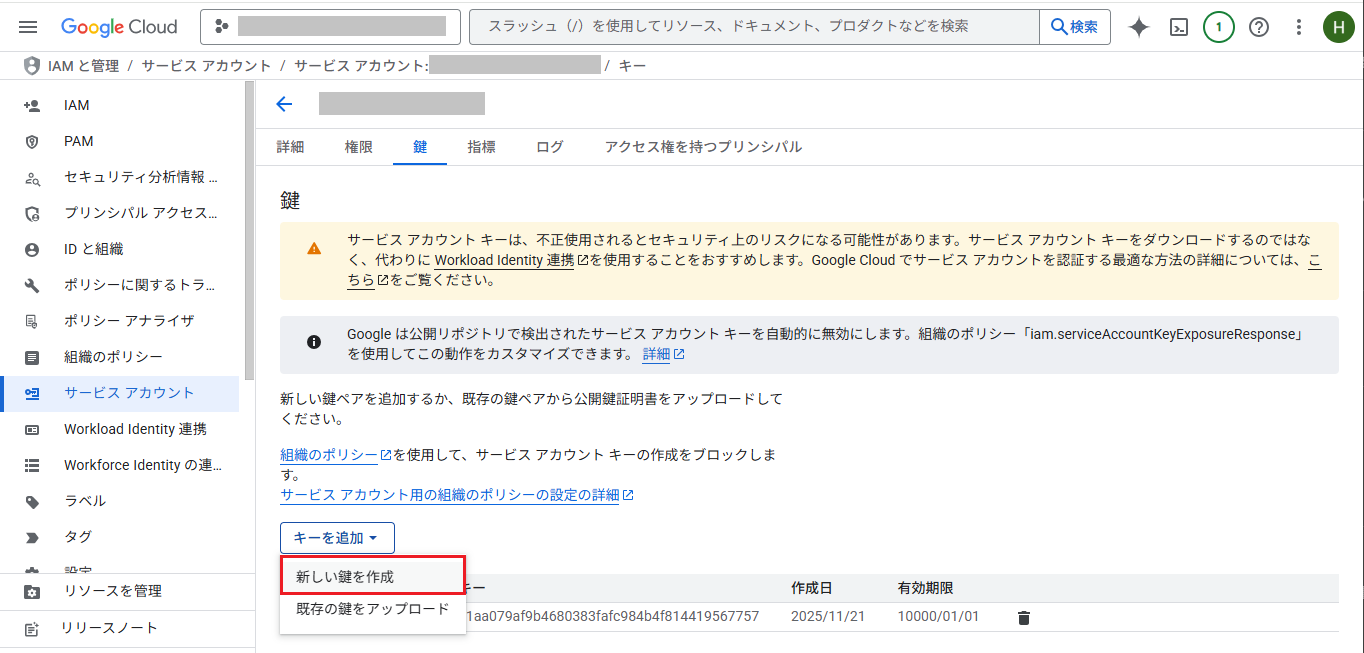Click the 検索 search button
This screenshot has height=653, width=1364.
coord(1075,27)
